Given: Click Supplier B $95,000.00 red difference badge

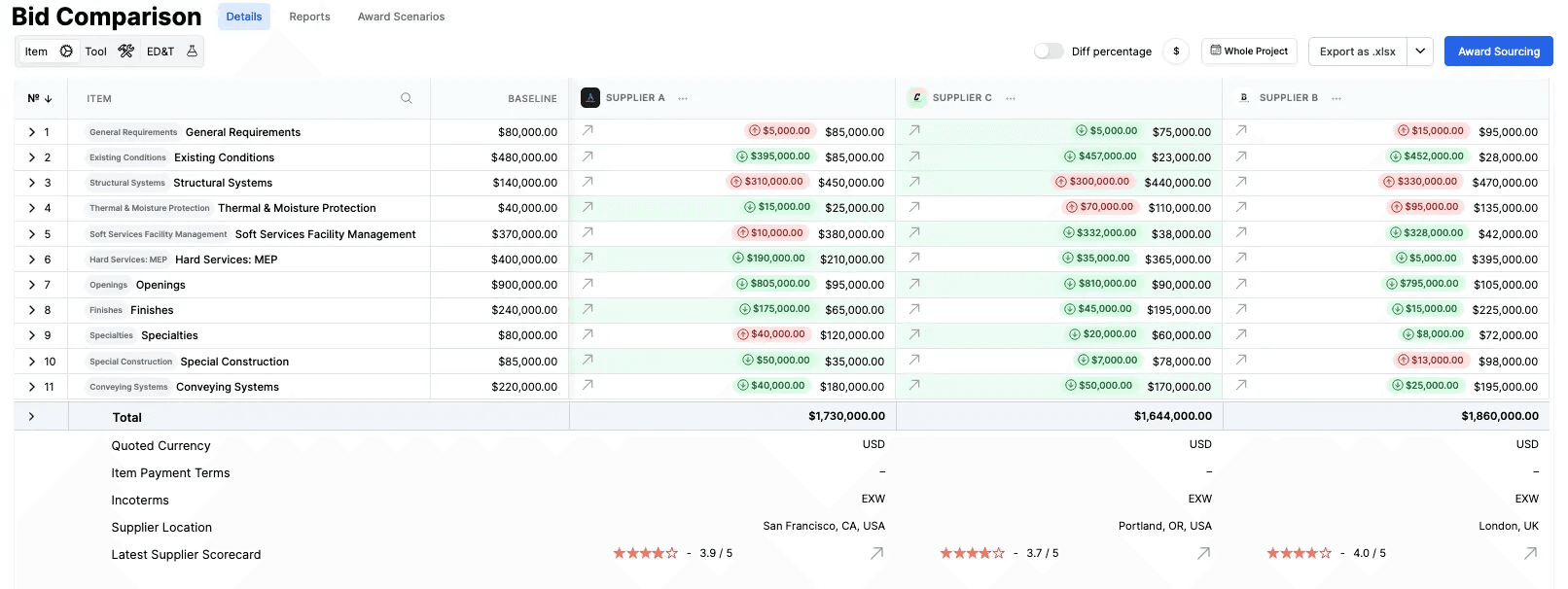Looking at the screenshot, I should (x=1426, y=207).
